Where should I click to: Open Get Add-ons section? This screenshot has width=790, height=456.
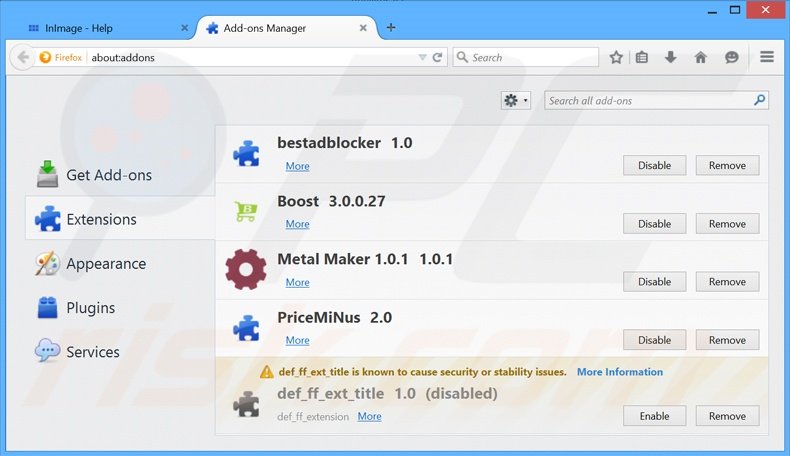tap(120, 175)
